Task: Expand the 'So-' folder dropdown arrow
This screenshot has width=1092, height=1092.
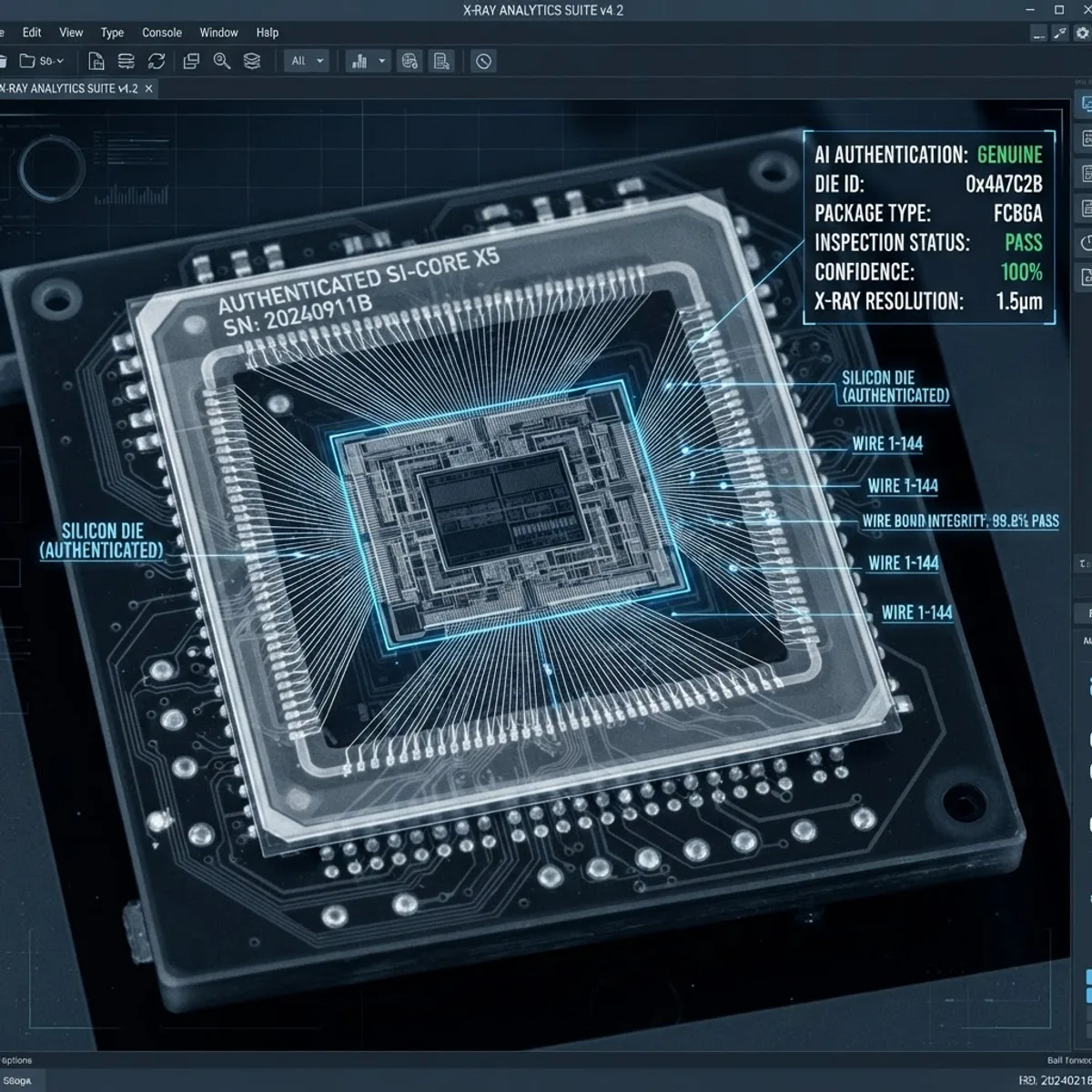Action: (60, 61)
